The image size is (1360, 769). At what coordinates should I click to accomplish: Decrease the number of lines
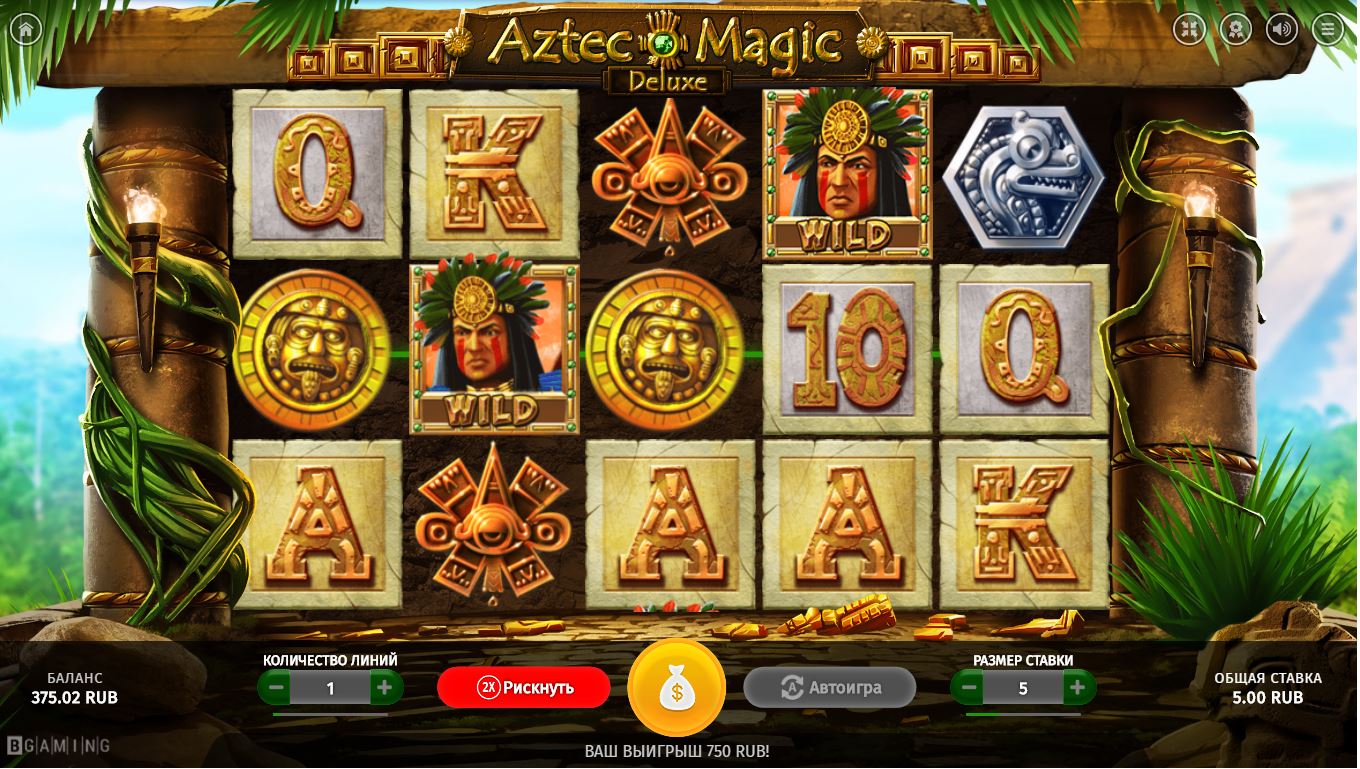(x=276, y=688)
